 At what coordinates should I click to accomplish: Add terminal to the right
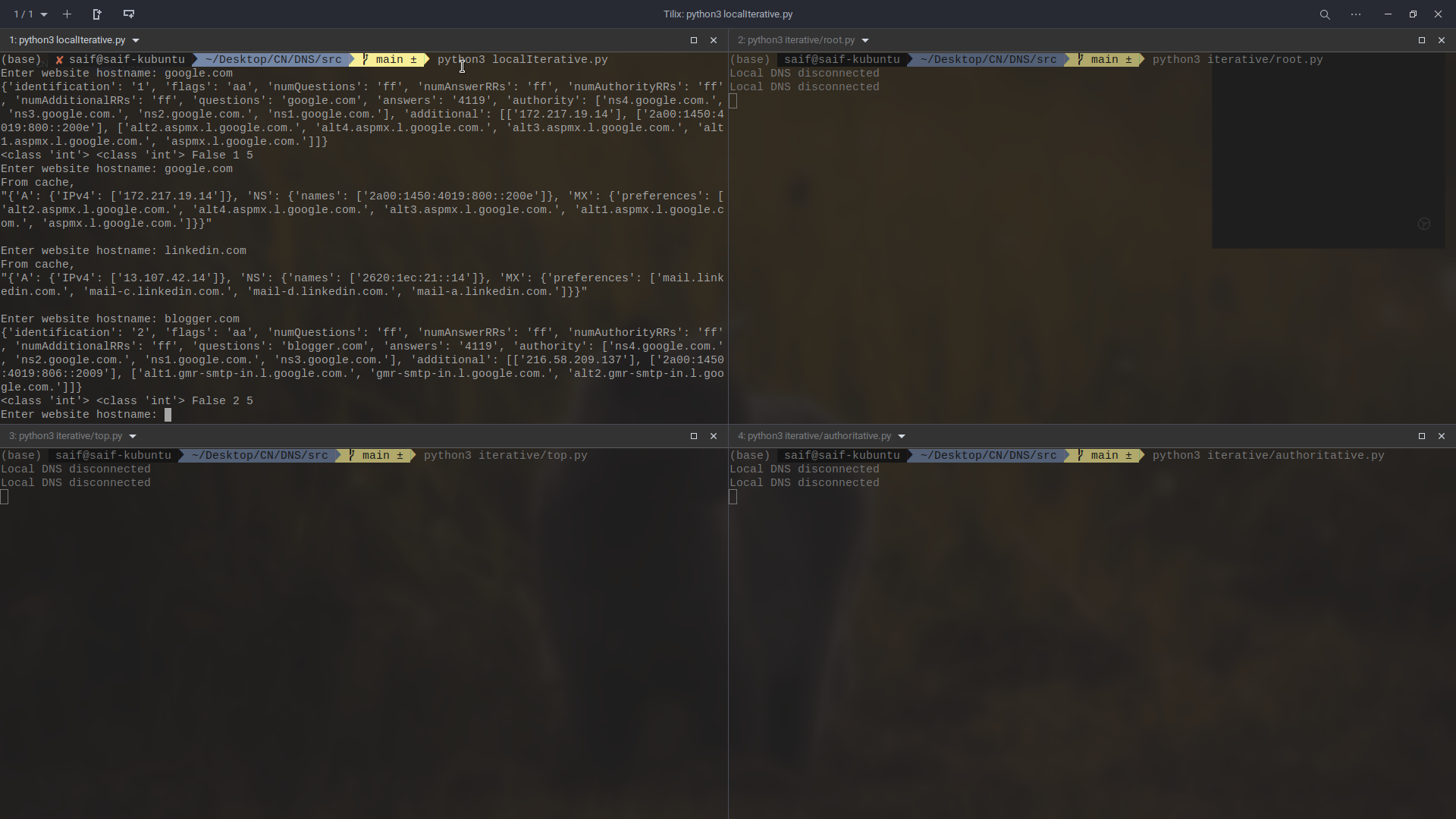pos(97,14)
